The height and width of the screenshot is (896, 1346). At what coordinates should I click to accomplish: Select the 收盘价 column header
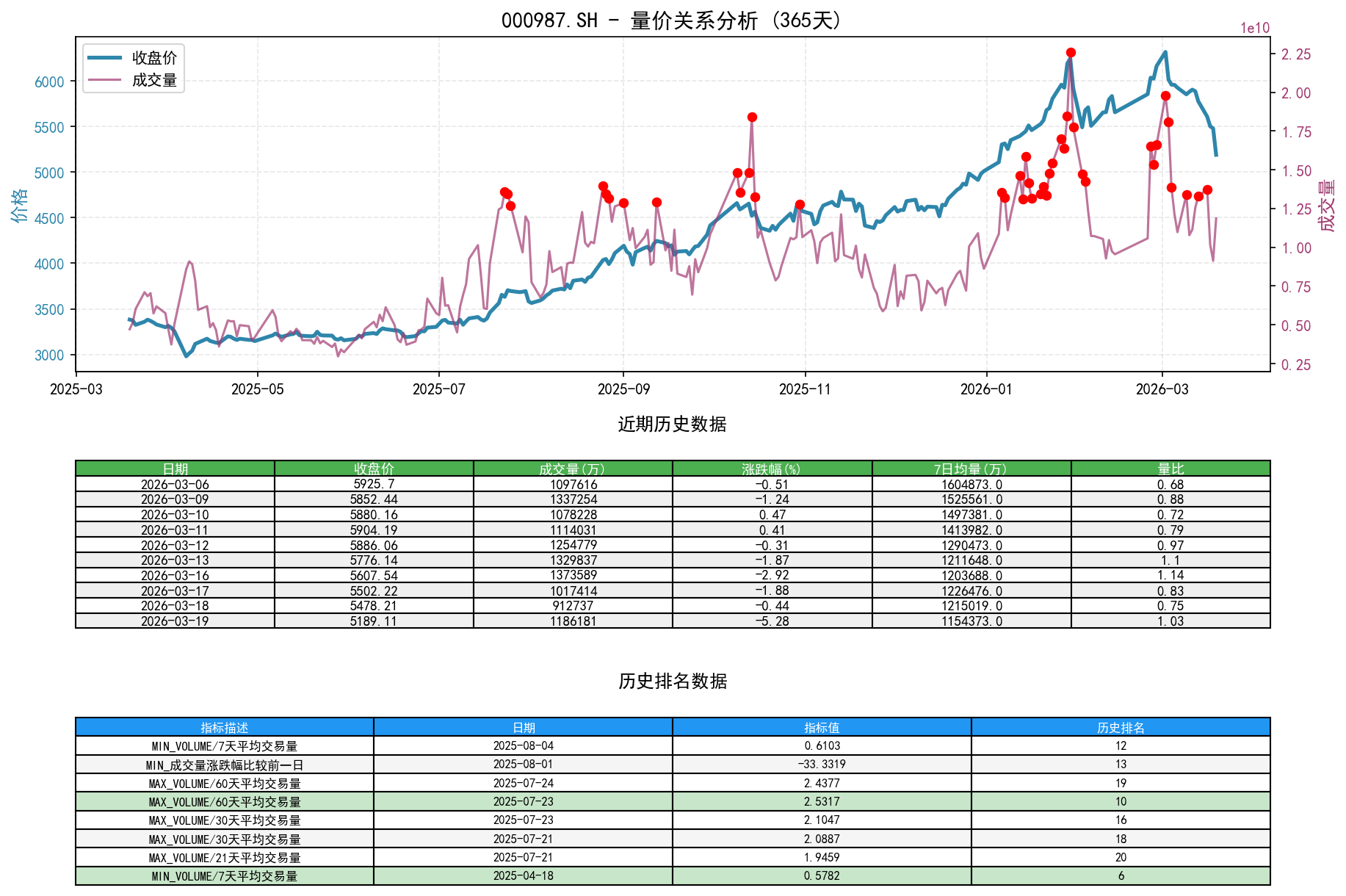click(374, 466)
